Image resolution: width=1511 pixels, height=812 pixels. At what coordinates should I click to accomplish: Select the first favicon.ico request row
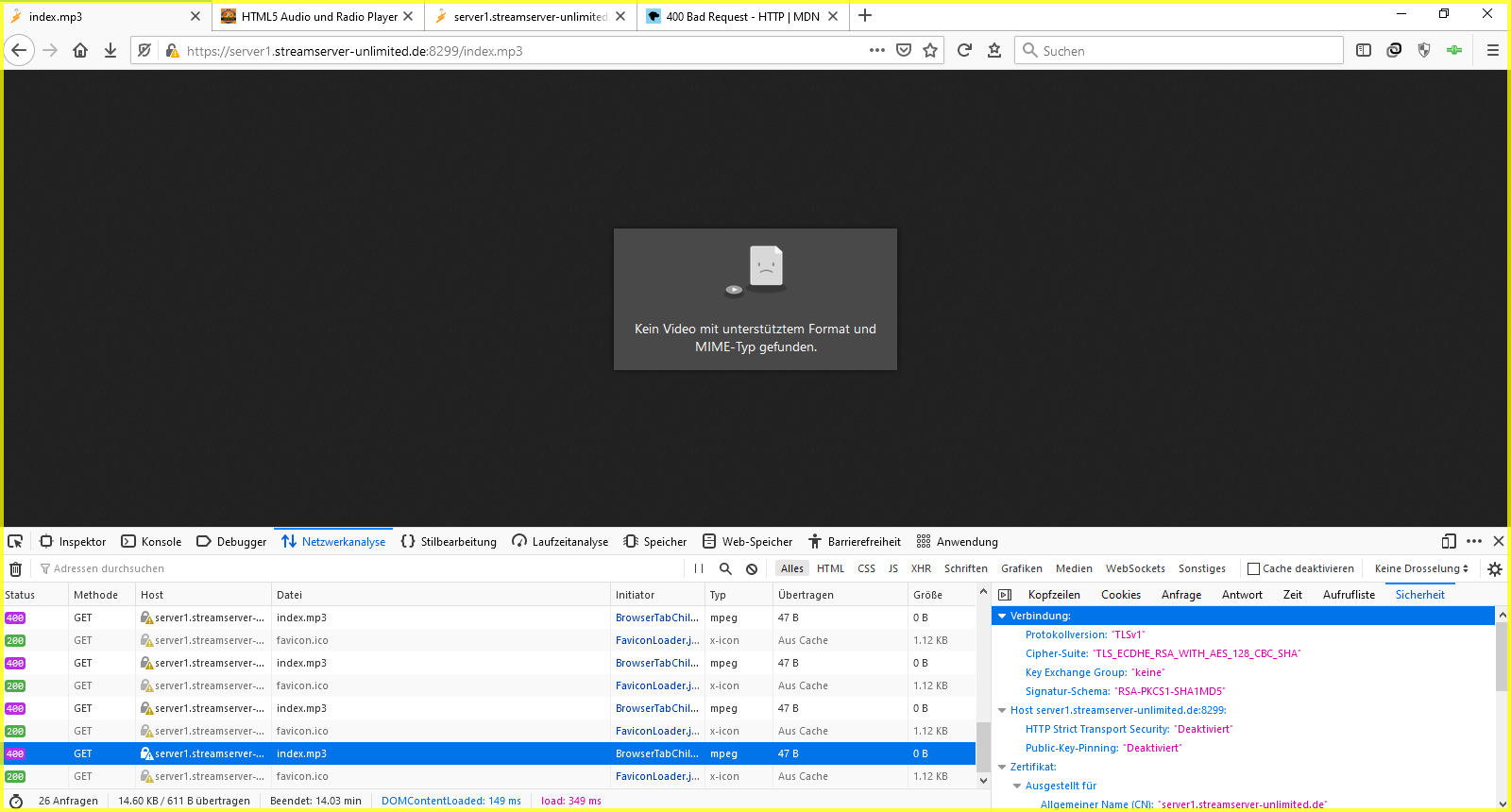tap(378, 640)
